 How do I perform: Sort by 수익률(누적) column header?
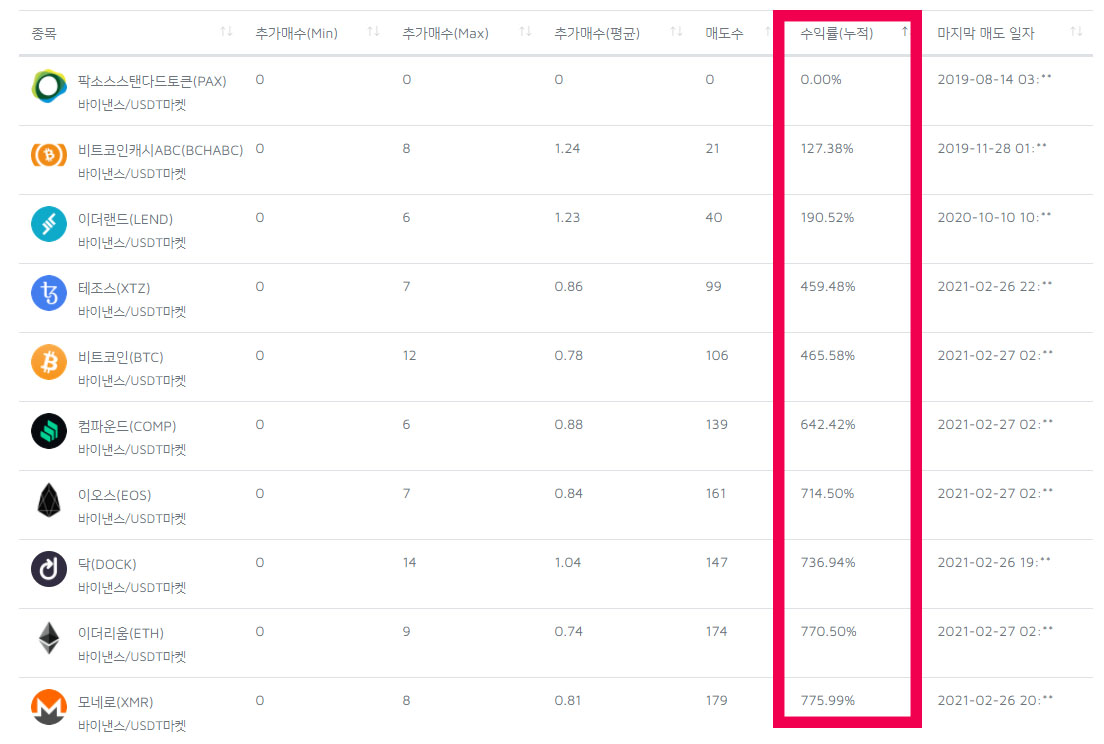(836, 33)
